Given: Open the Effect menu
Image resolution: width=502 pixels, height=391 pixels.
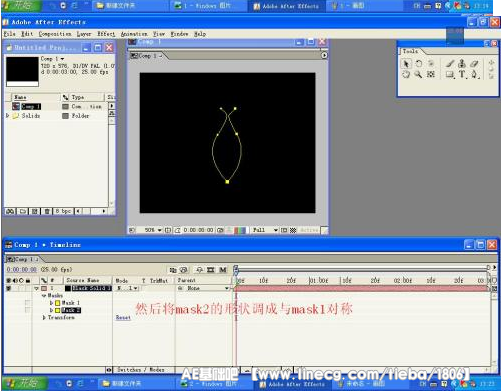Looking at the screenshot, I should (106, 34).
